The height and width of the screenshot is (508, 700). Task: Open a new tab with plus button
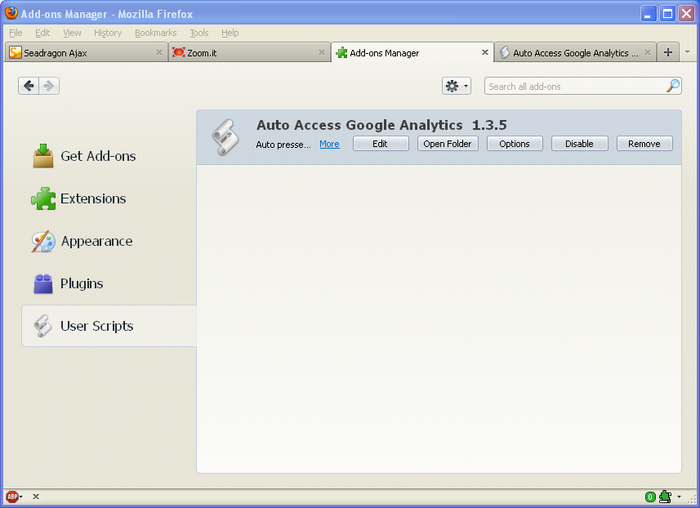pos(668,52)
